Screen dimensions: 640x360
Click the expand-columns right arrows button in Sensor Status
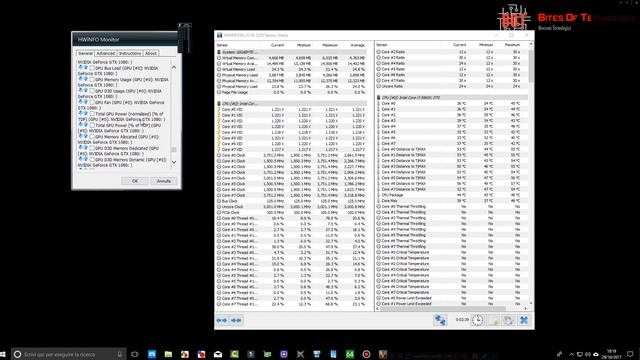pyautogui.click(x=236, y=320)
